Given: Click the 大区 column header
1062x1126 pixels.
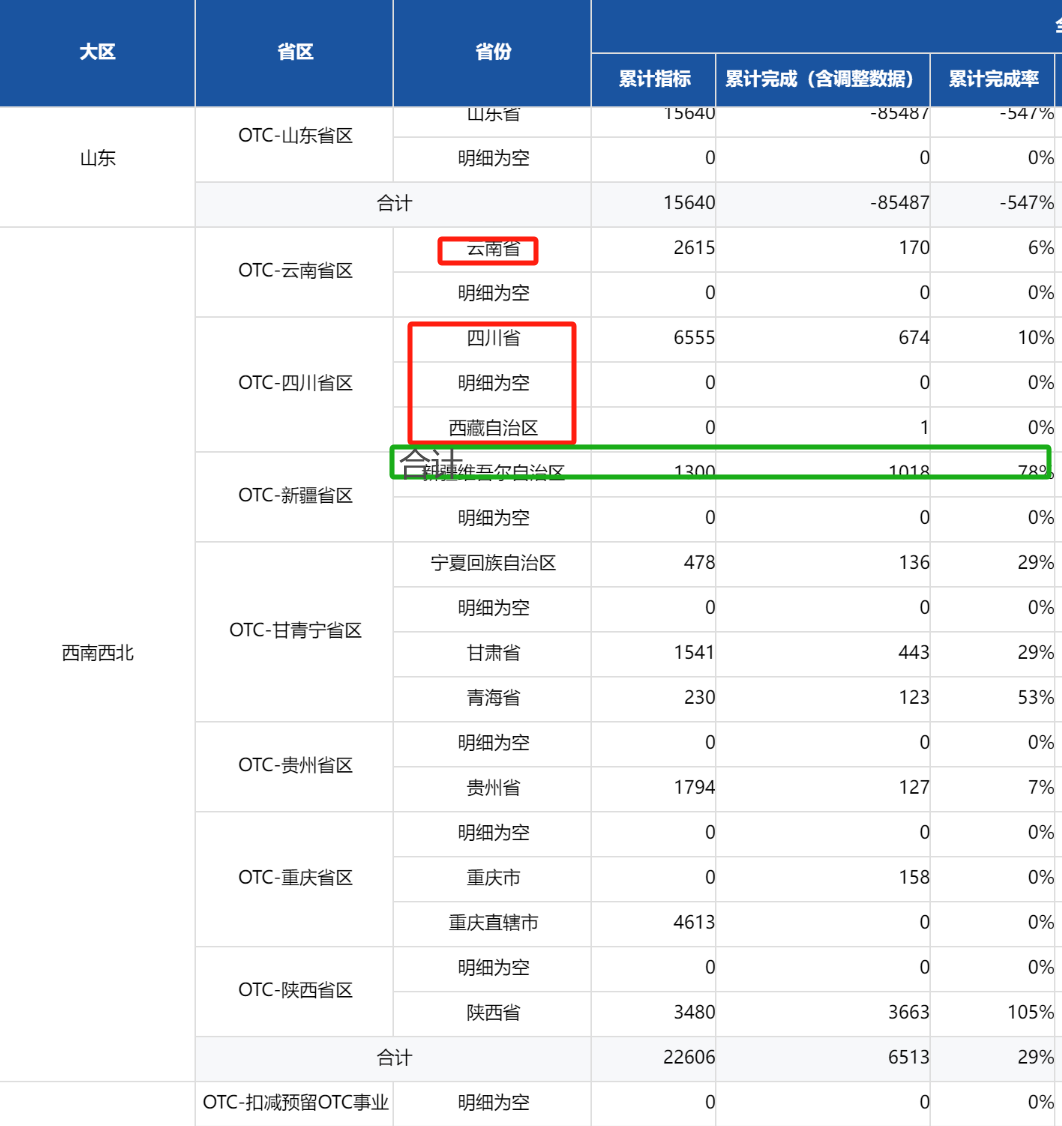Looking at the screenshot, I should pos(97,53).
